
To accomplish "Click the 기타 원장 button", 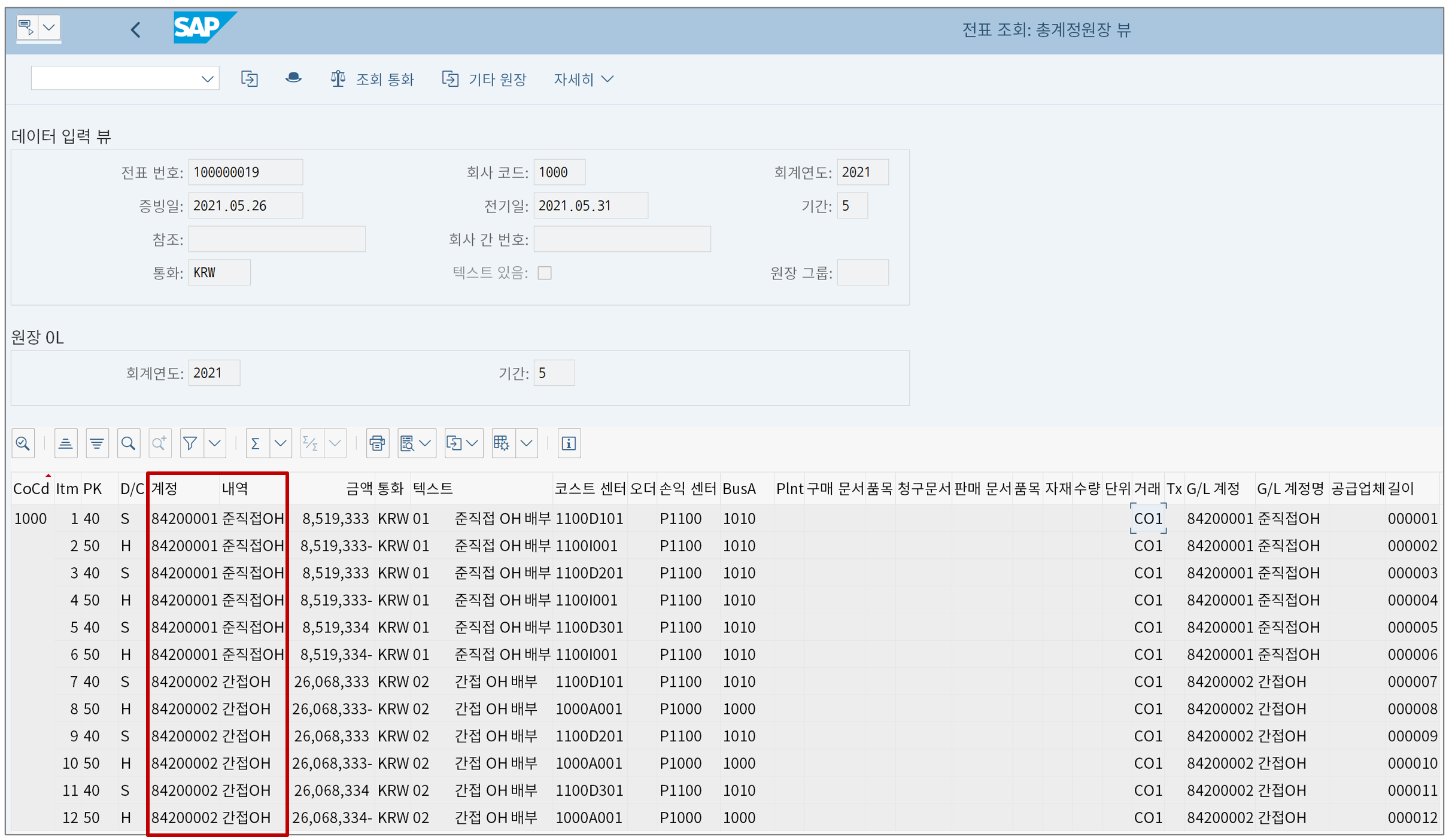I will pos(484,79).
